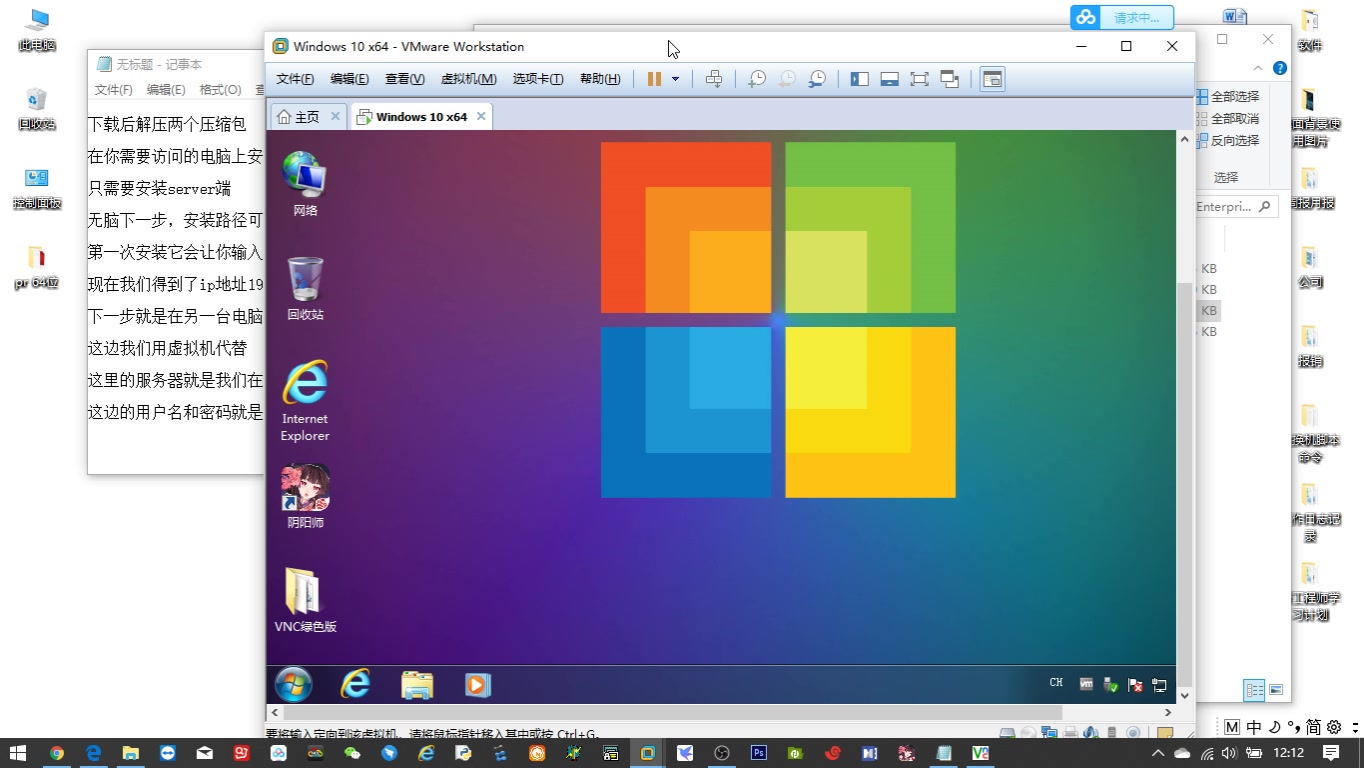Click the pr 64位 desktop shortcut
This screenshot has height=768, width=1364.
pyautogui.click(x=37, y=268)
